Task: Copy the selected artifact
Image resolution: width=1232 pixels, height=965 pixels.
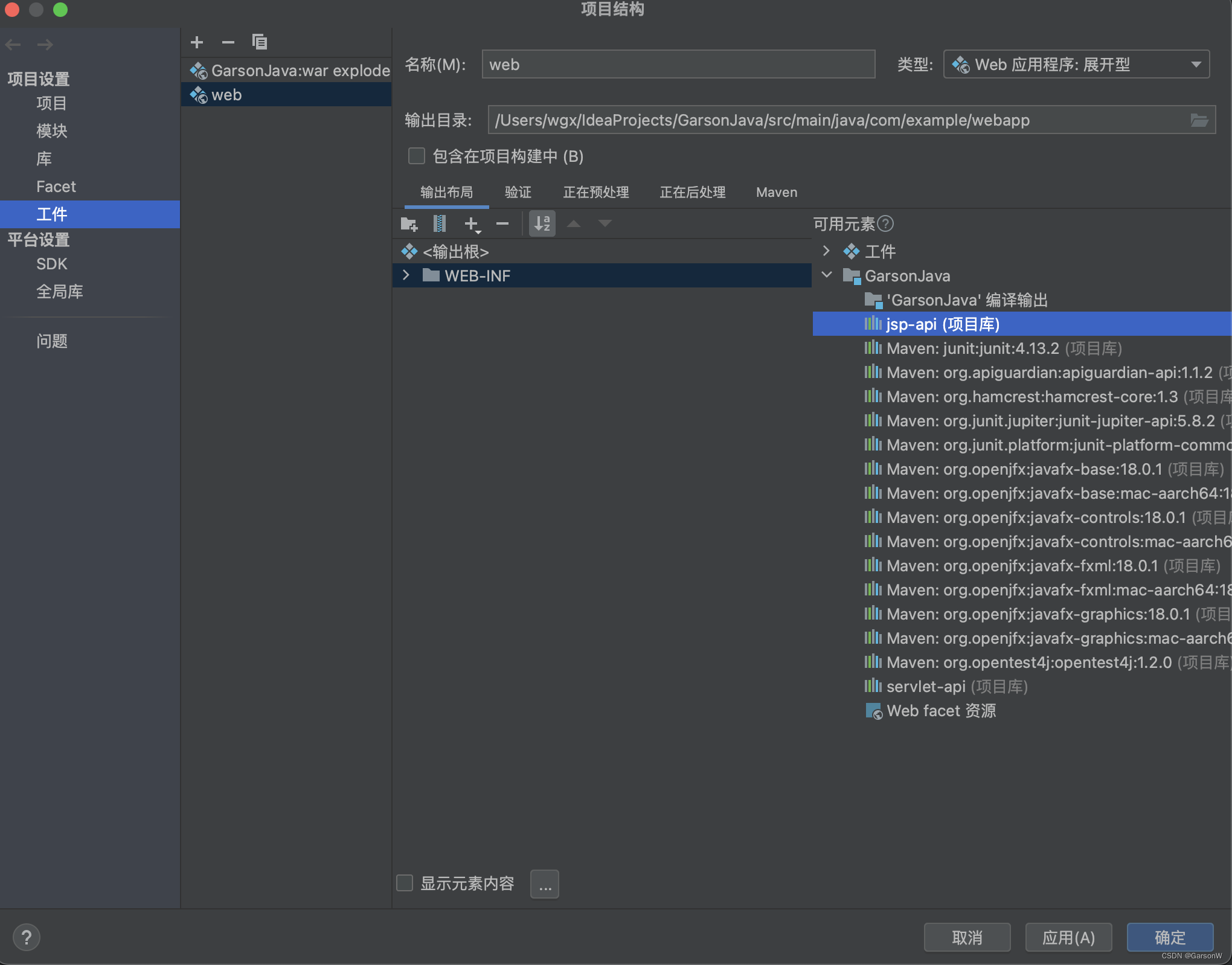Action: pos(260,42)
